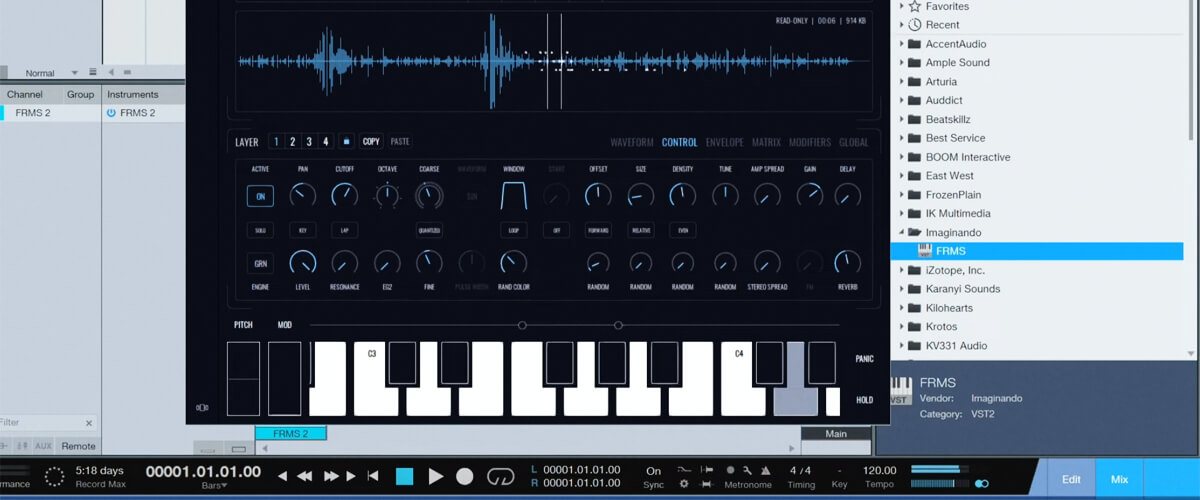This screenshot has height=500, width=1200.
Task: Toggle the layer lock icon beside COPY
Action: [x=347, y=141]
